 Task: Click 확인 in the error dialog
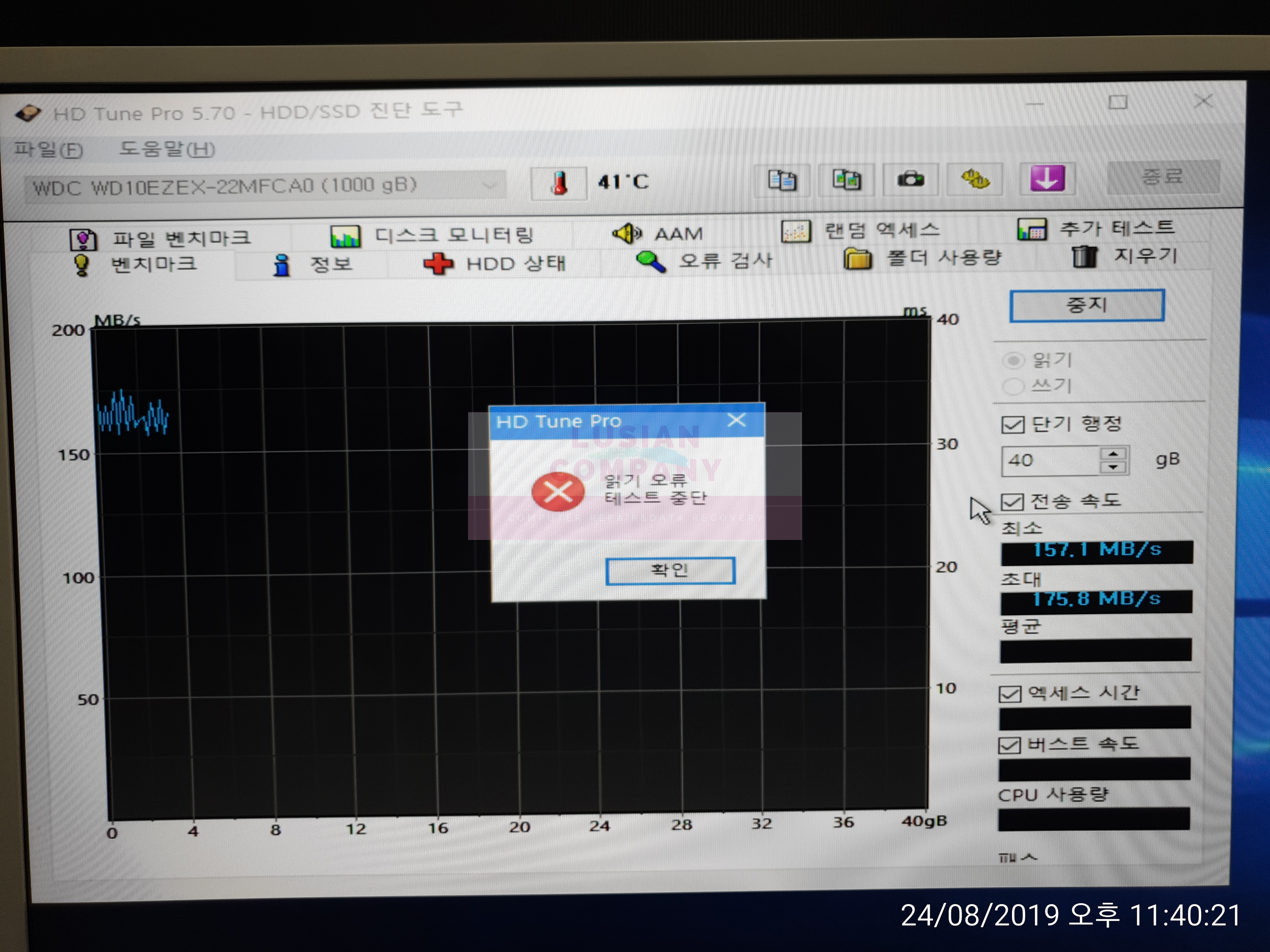coord(670,570)
